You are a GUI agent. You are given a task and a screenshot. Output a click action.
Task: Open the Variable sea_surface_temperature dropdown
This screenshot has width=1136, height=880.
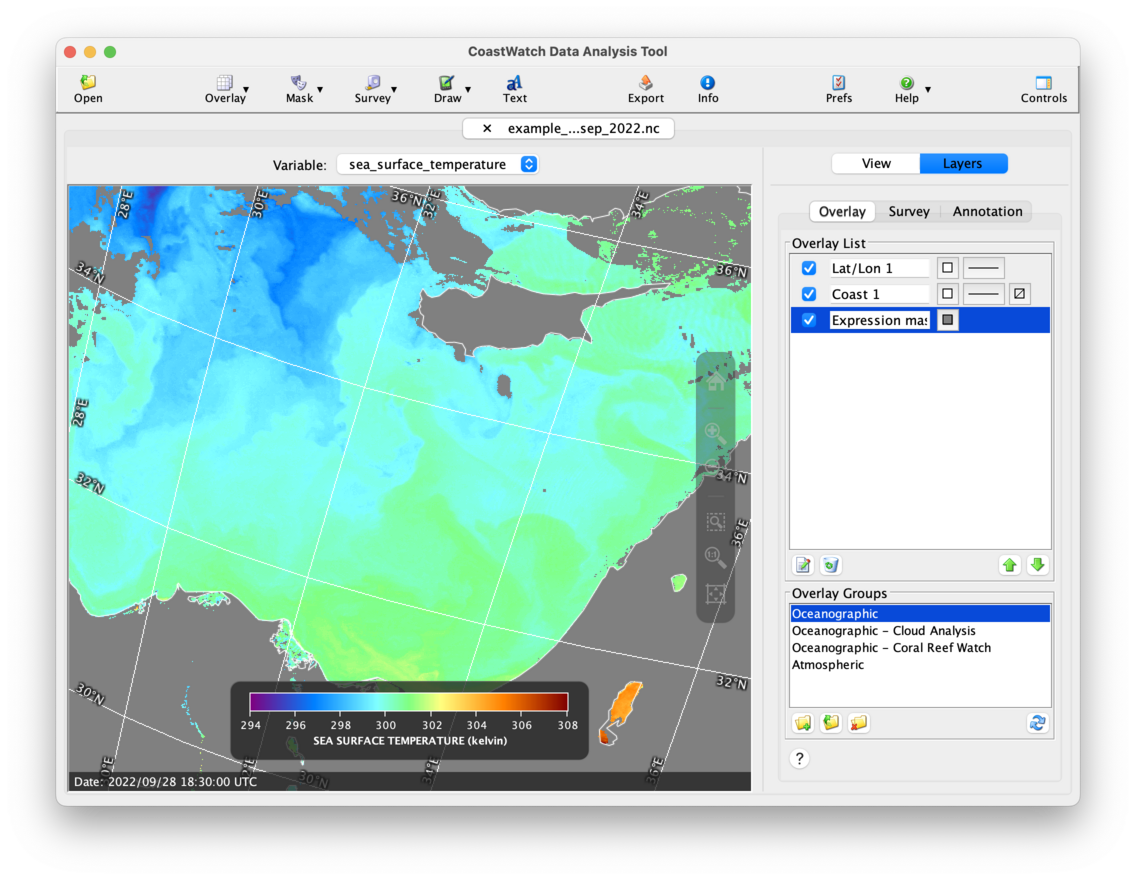437,165
